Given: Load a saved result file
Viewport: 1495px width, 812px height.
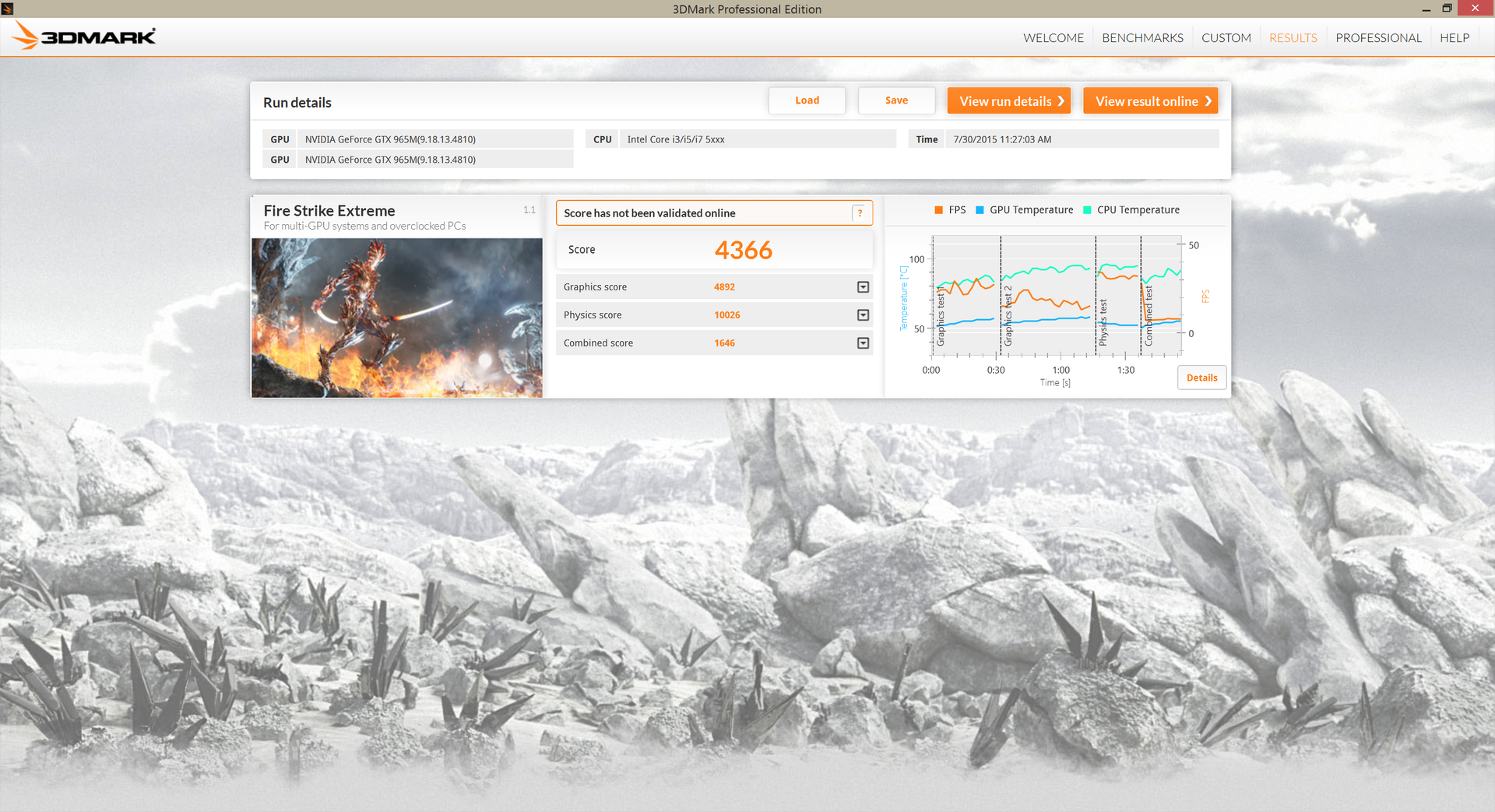Looking at the screenshot, I should coord(807,100).
